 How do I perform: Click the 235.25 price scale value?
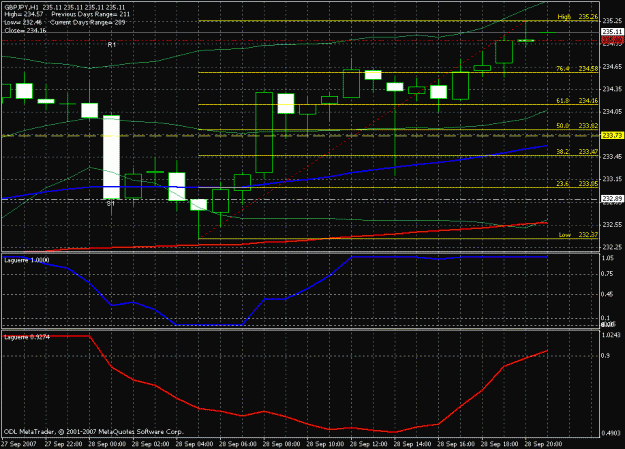pos(613,20)
